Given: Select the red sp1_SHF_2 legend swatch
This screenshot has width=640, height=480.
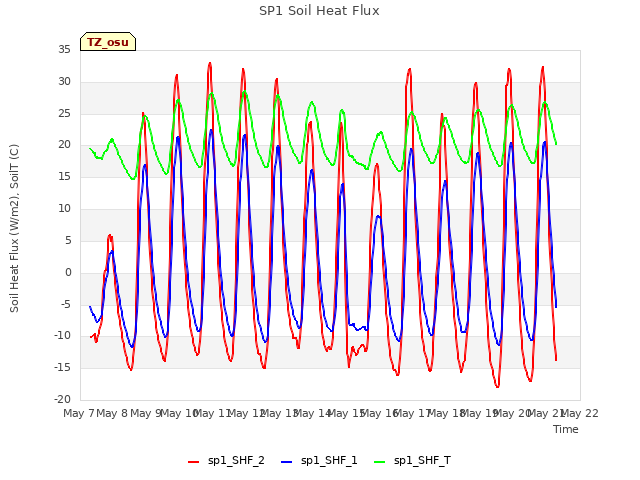Looking at the screenshot, I should pos(193,462).
